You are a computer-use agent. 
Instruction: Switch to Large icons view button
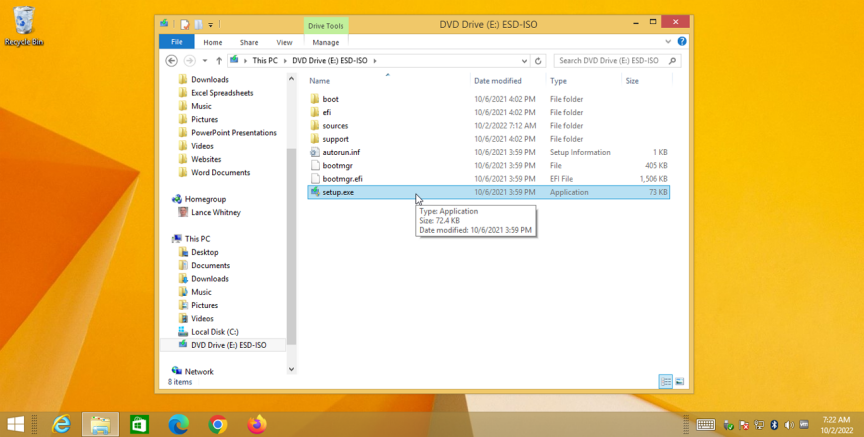pyautogui.click(x=680, y=381)
